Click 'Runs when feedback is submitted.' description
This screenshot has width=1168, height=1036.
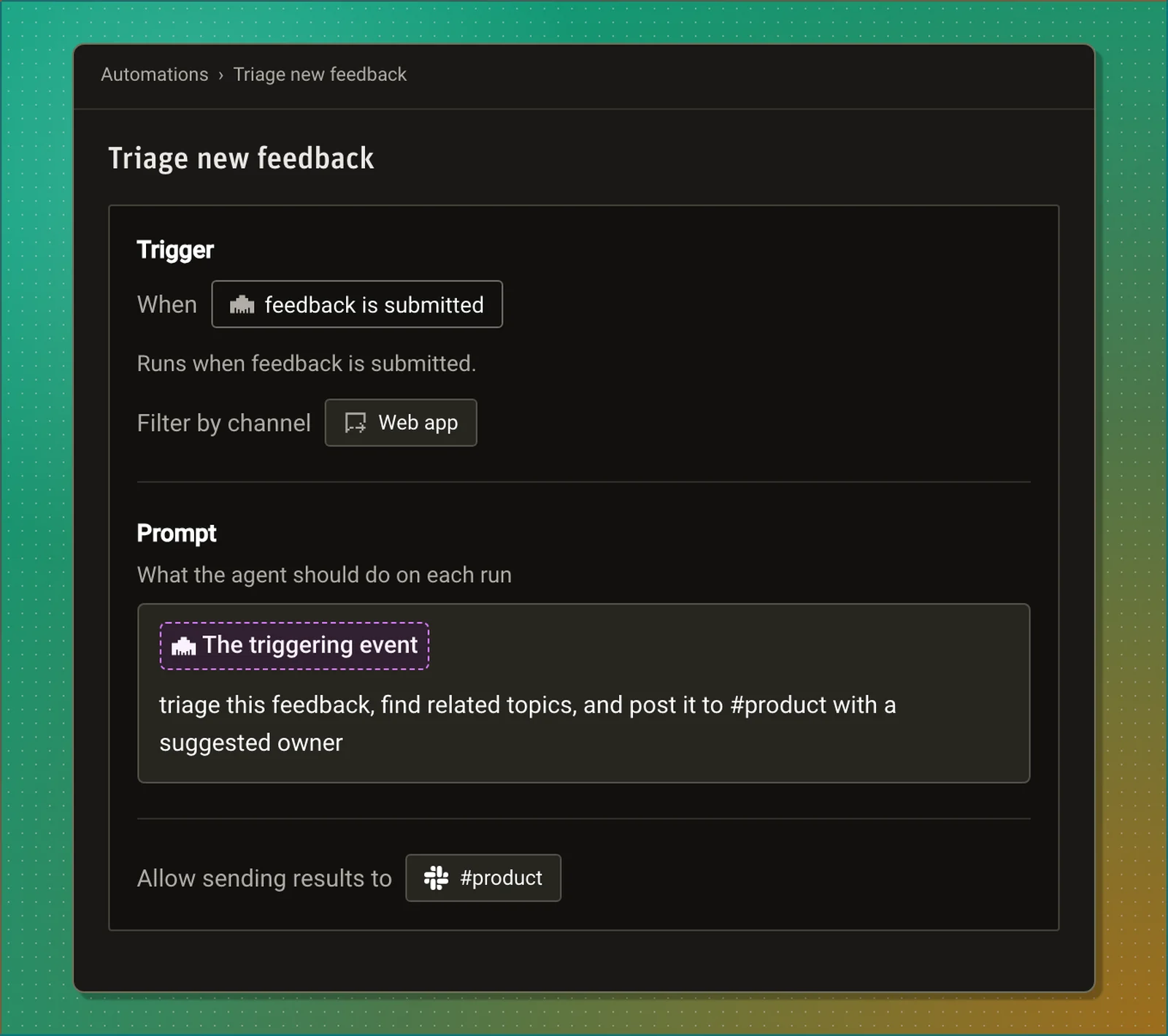click(307, 364)
